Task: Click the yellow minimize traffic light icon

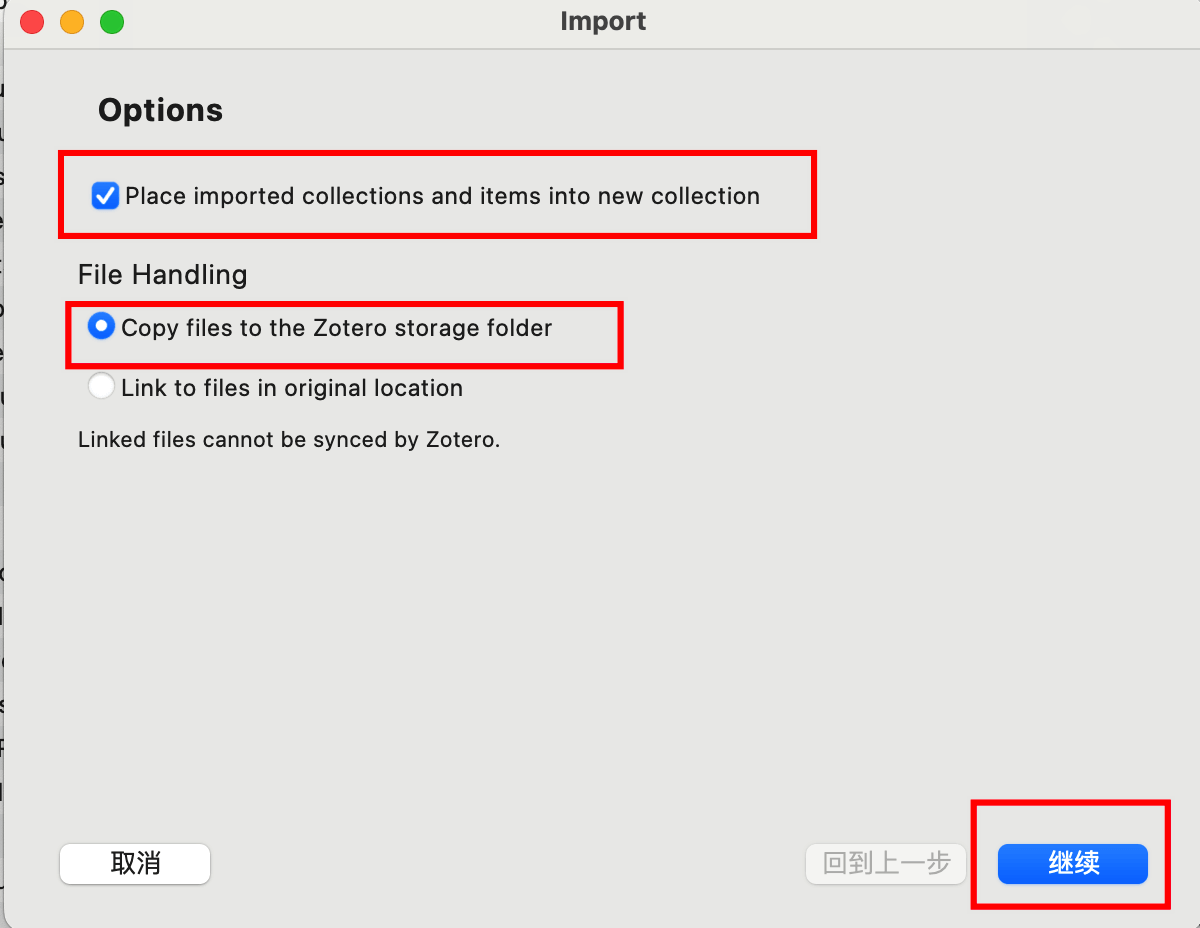Action: point(71,21)
